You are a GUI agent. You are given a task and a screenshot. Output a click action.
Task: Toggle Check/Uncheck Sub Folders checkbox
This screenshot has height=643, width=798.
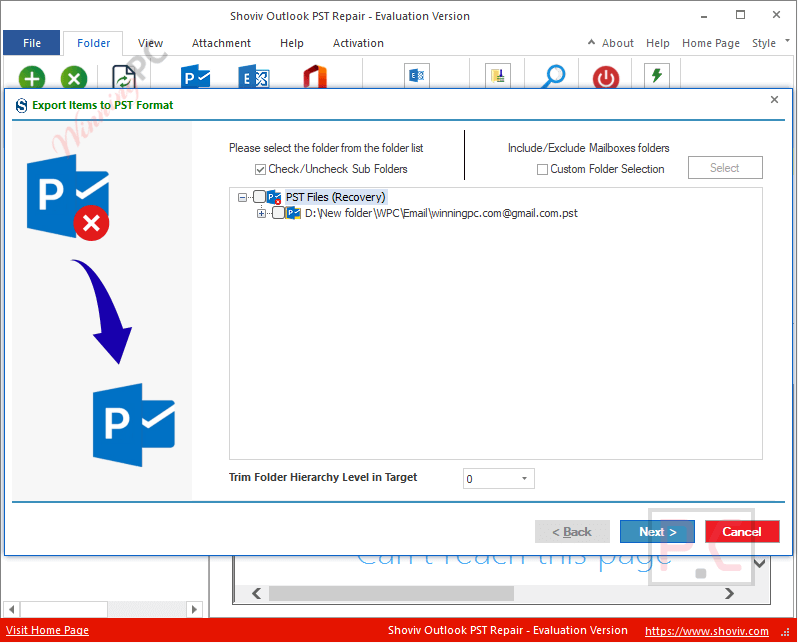click(260, 169)
